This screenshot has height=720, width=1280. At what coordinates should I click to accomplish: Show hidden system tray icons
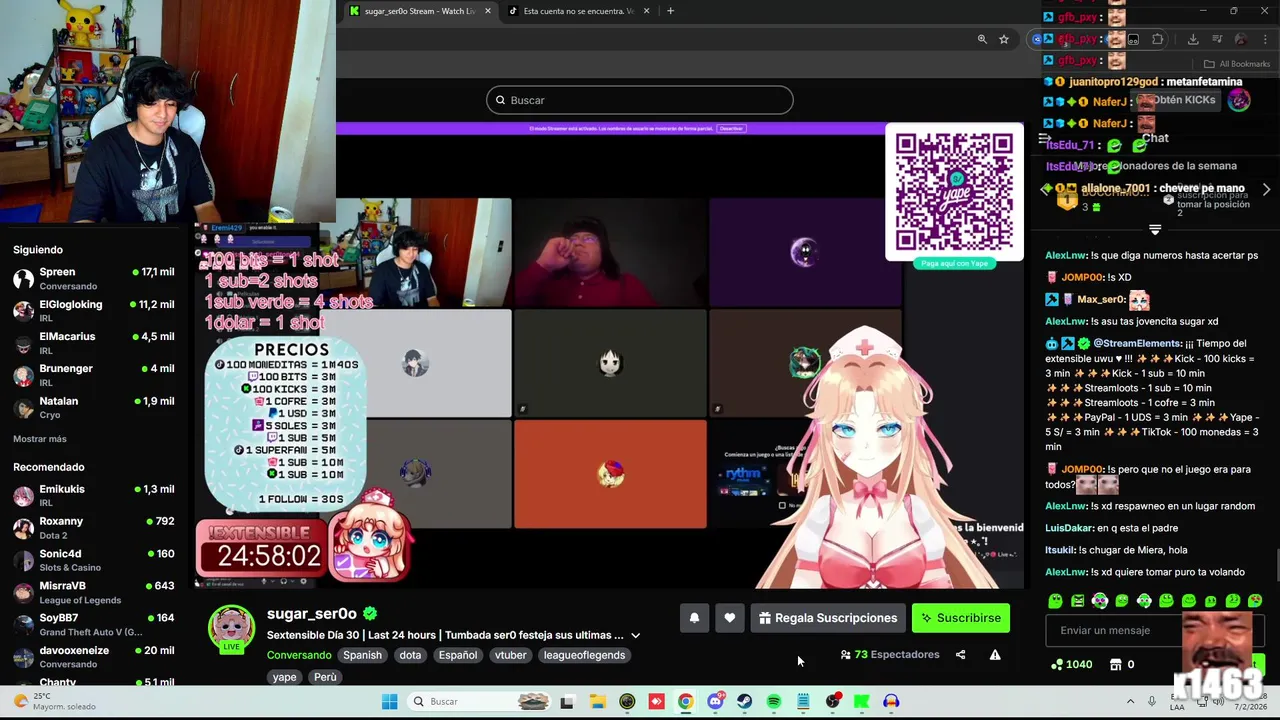pos(1130,701)
